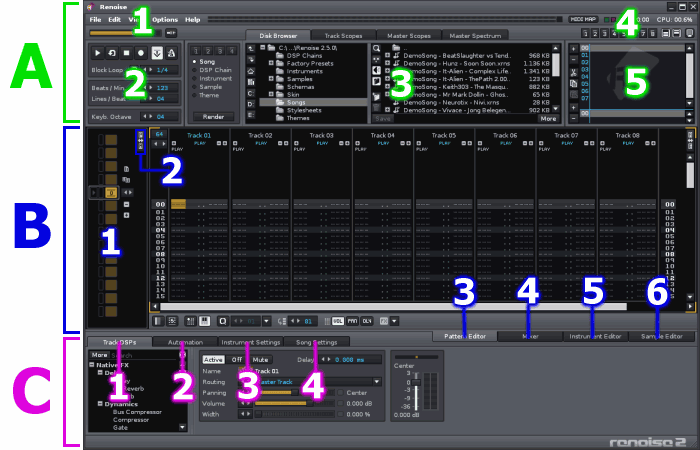
Task: Toggle the record/edit mode button
Action: click(141, 53)
